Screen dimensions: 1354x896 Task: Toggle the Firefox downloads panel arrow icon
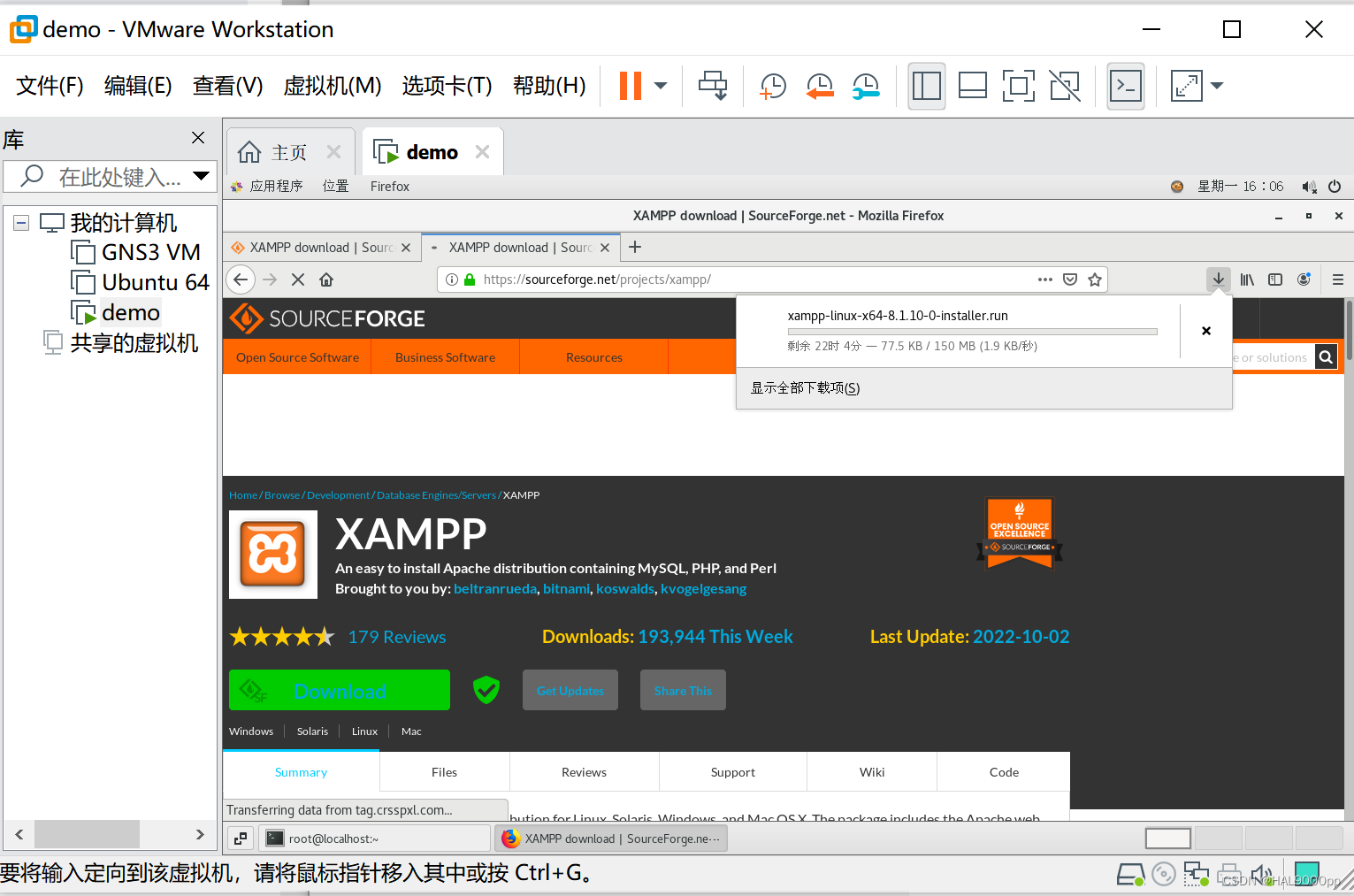click(x=1219, y=280)
